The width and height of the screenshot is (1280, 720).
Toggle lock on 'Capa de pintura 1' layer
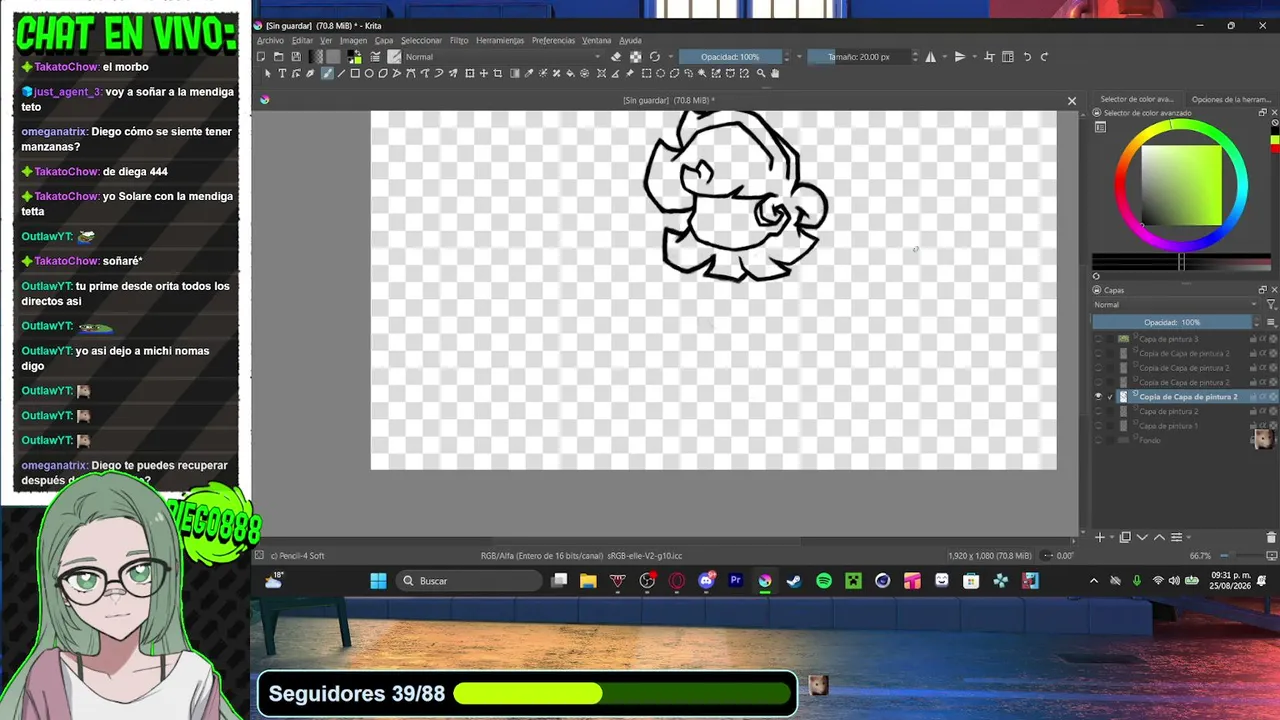pyautogui.click(x=1253, y=426)
